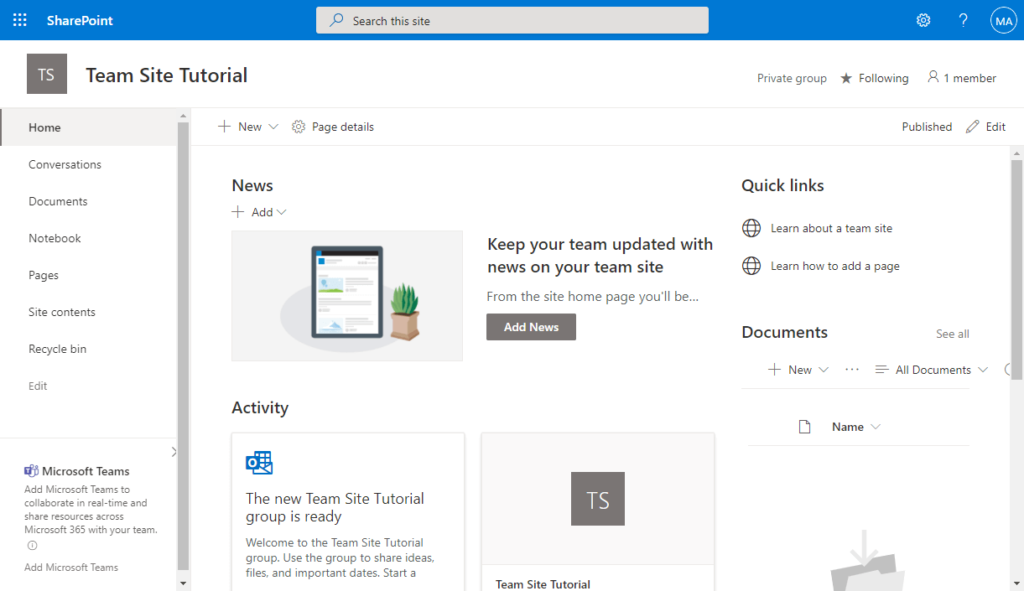
Task: Click the Microsoft Teams logo icon
Action: 31,471
